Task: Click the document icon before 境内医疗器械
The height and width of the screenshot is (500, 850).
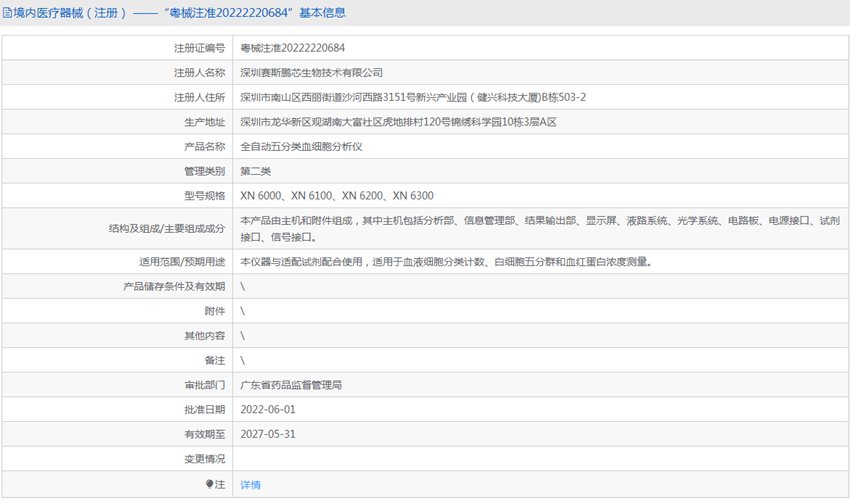Action: pyautogui.click(x=7, y=13)
